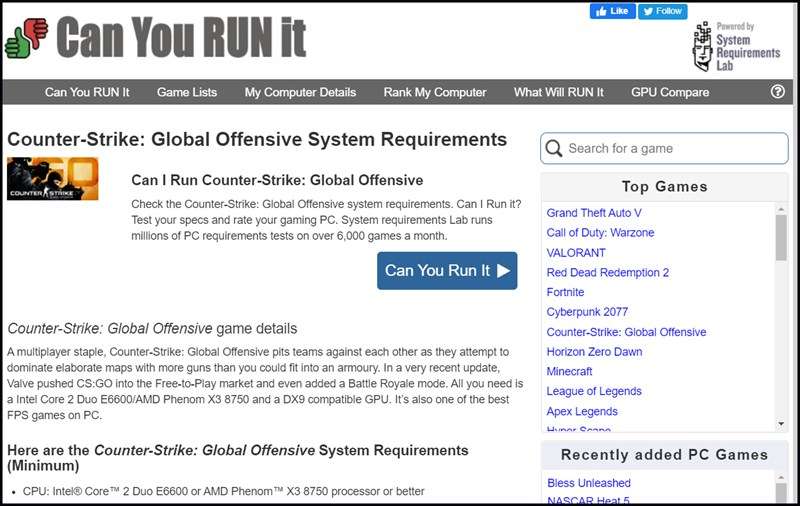The height and width of the screenshot is (506, 800).
Task: Click Top Games list scroll down arrow
Action: pyautogui.click(x=781, y=424)
